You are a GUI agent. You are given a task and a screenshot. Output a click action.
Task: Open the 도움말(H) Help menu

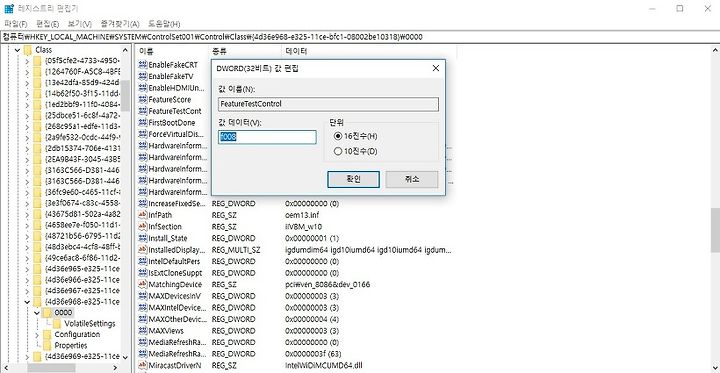[164, 24]
